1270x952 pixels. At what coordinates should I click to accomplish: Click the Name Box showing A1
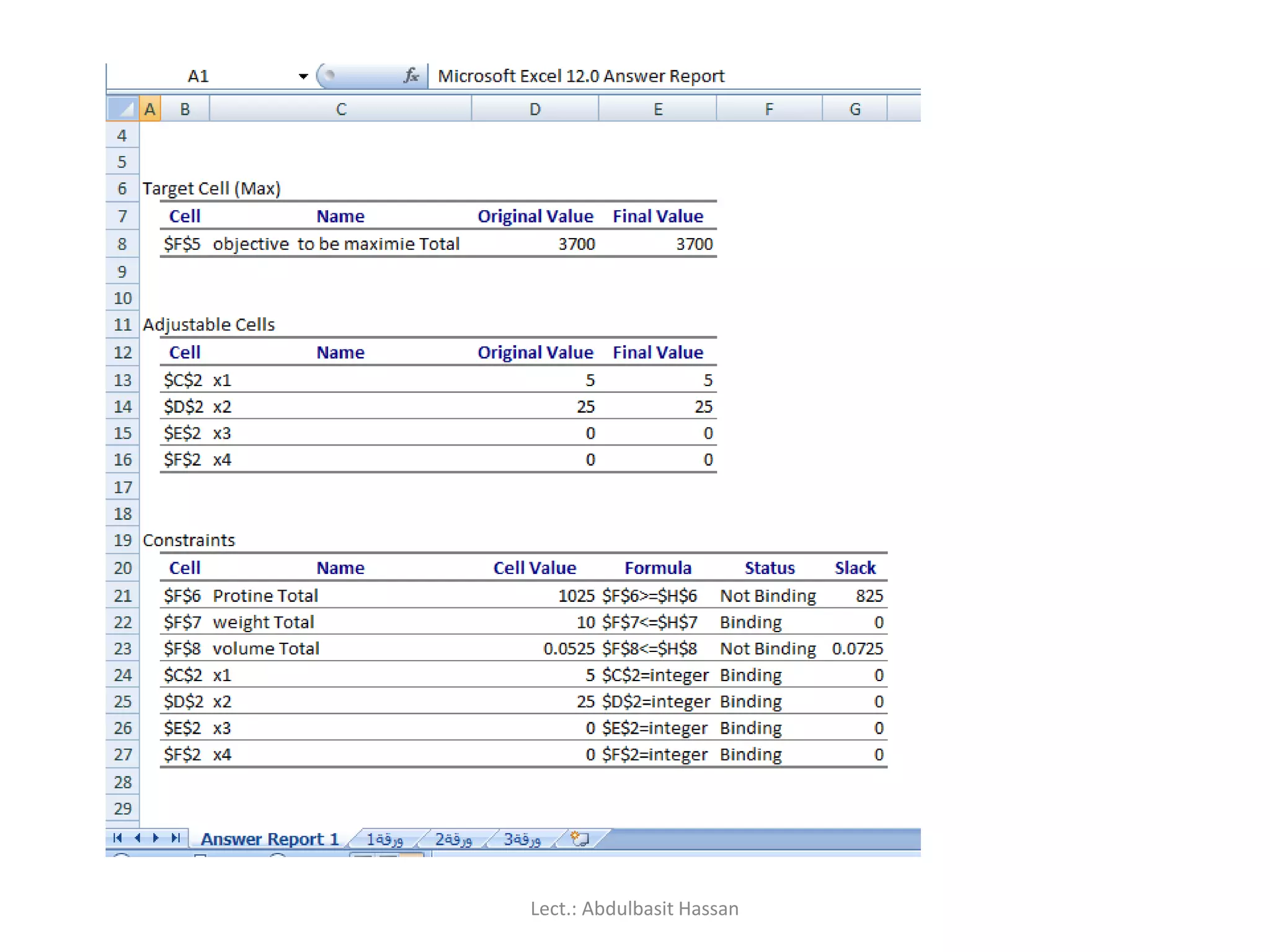[198, 76]
